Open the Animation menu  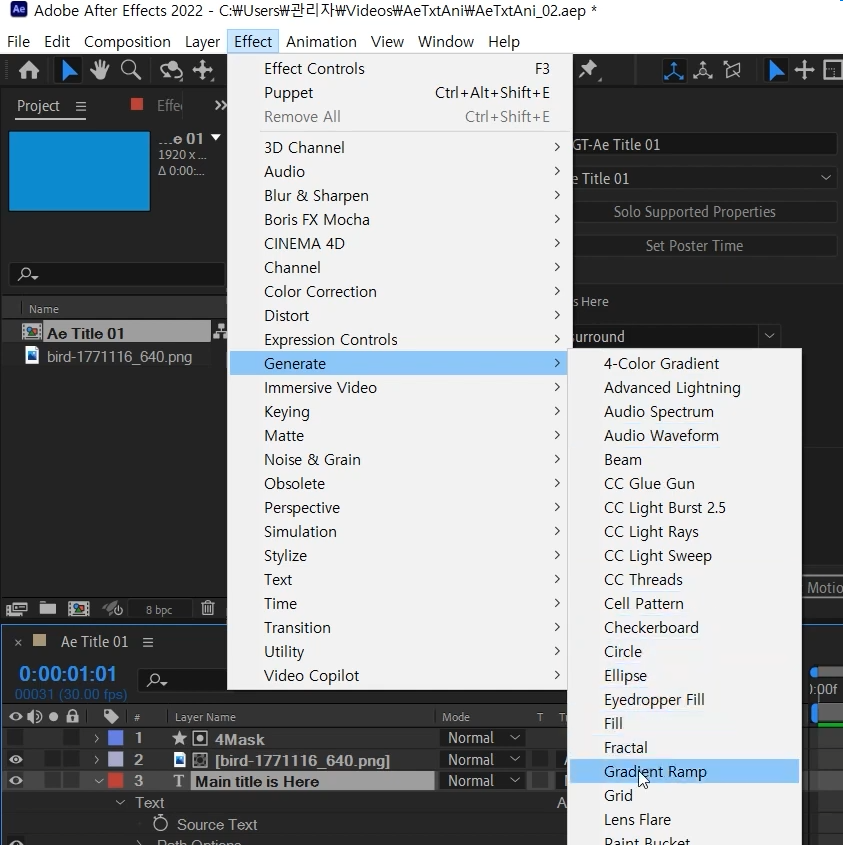[x=321, y=41]
